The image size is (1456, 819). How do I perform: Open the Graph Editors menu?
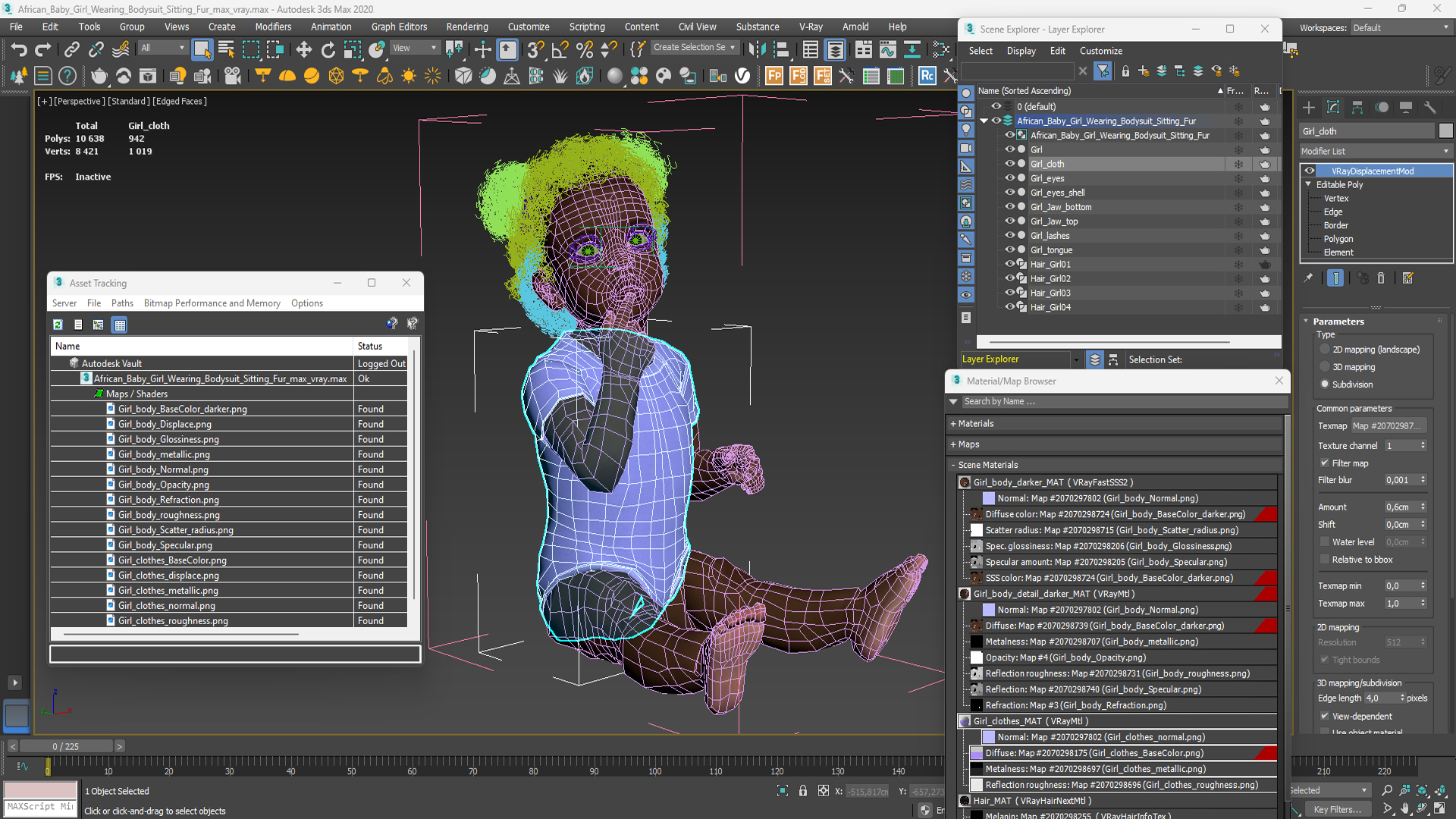[x=399, y=27]
